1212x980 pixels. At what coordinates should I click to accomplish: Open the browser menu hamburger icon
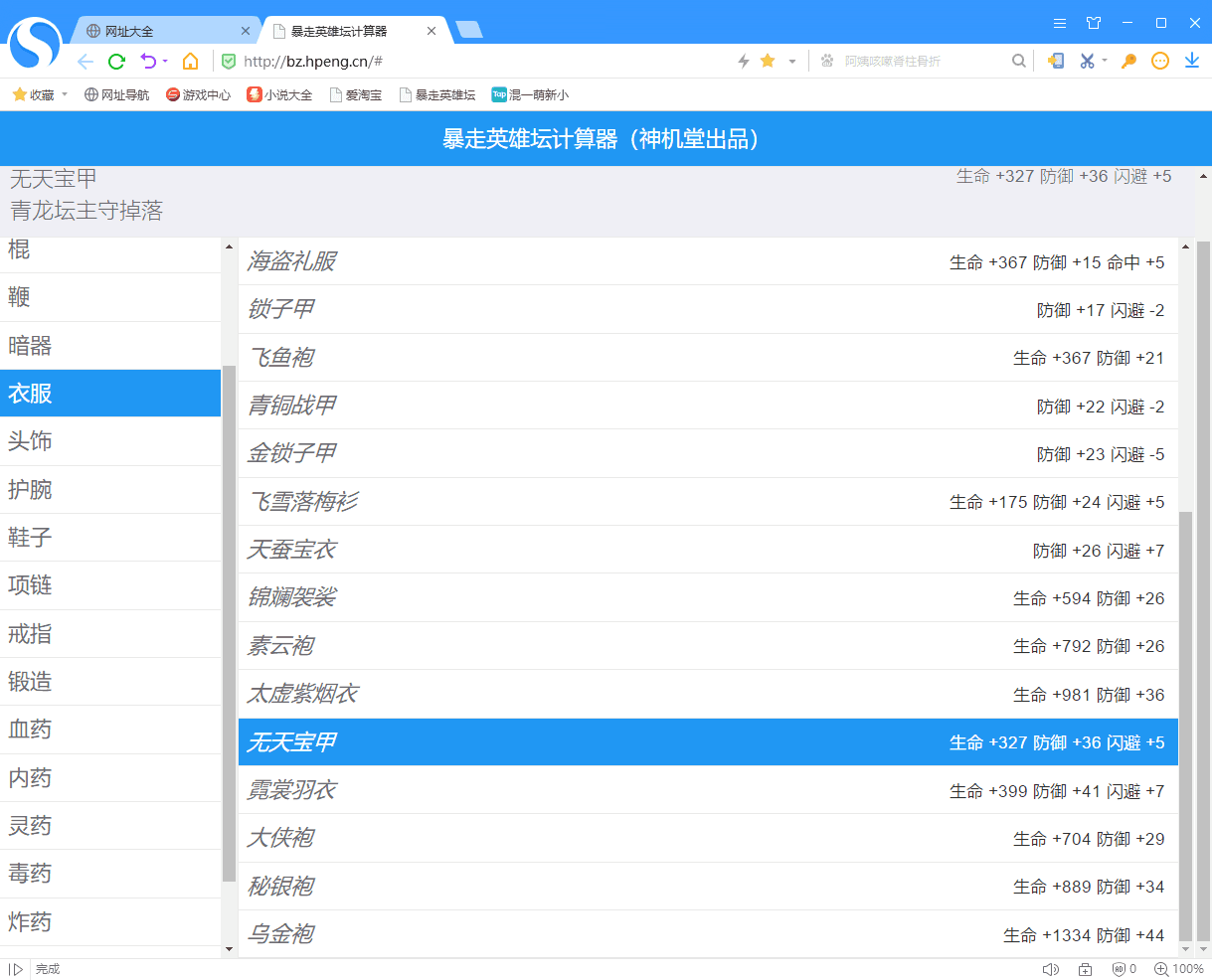tap(1060, 23)
